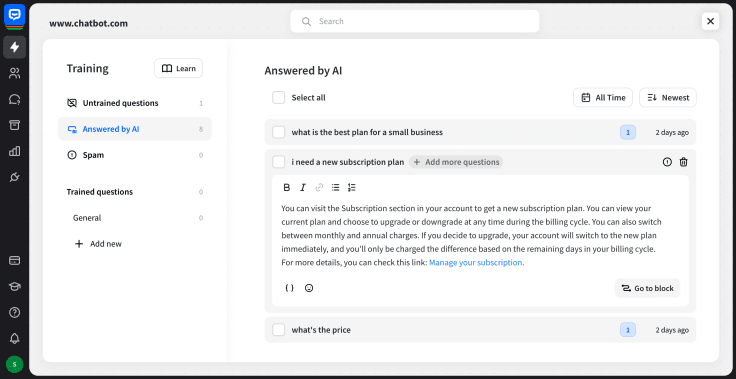Open the Manage your subscription link
The width and height of the screenshot is (736, 379).
click(475, 263)
